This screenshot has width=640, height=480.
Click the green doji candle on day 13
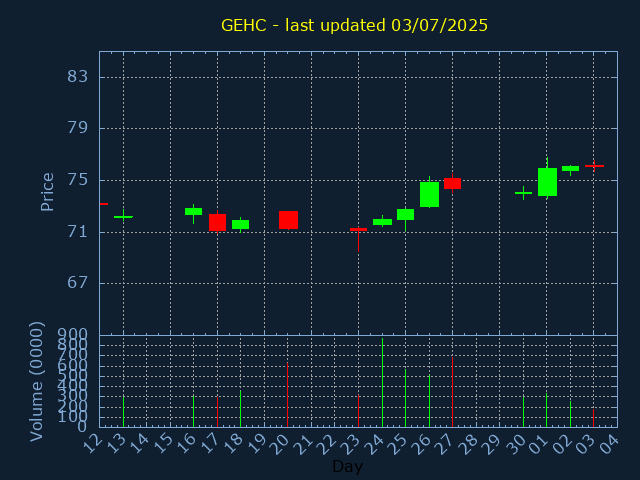tap(123, 216)
